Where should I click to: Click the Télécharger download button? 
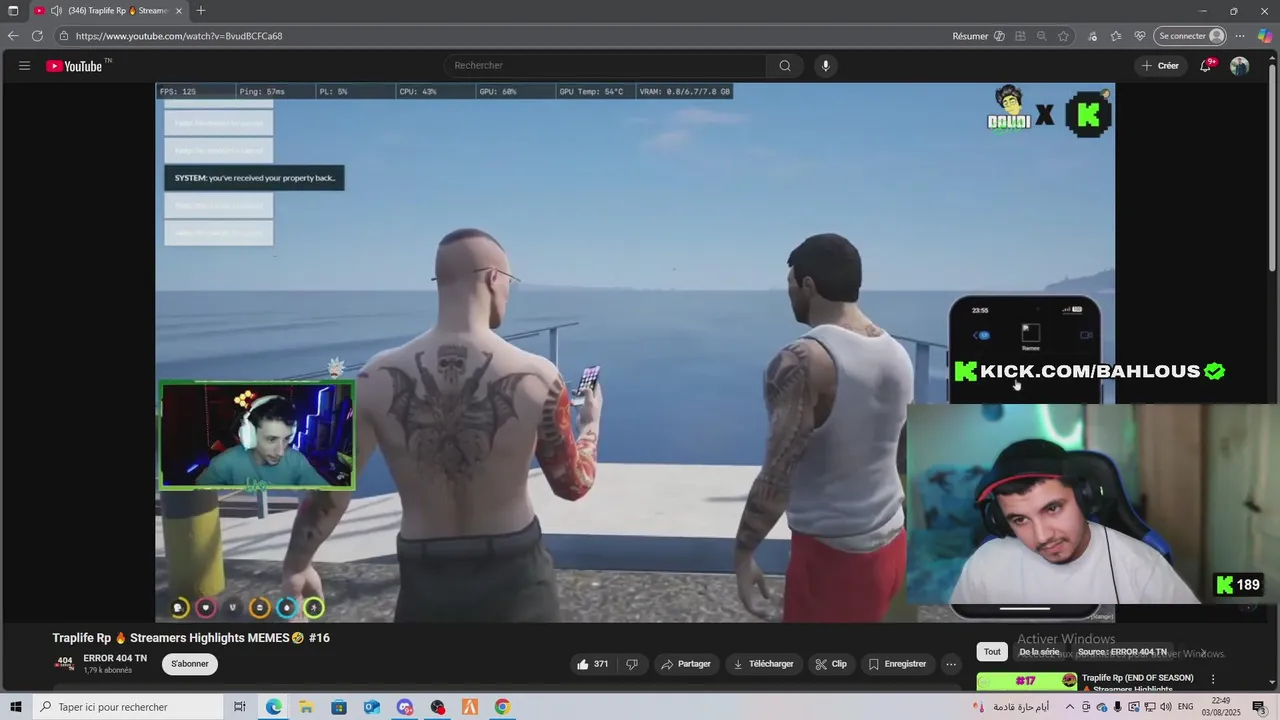click(763, 664)
